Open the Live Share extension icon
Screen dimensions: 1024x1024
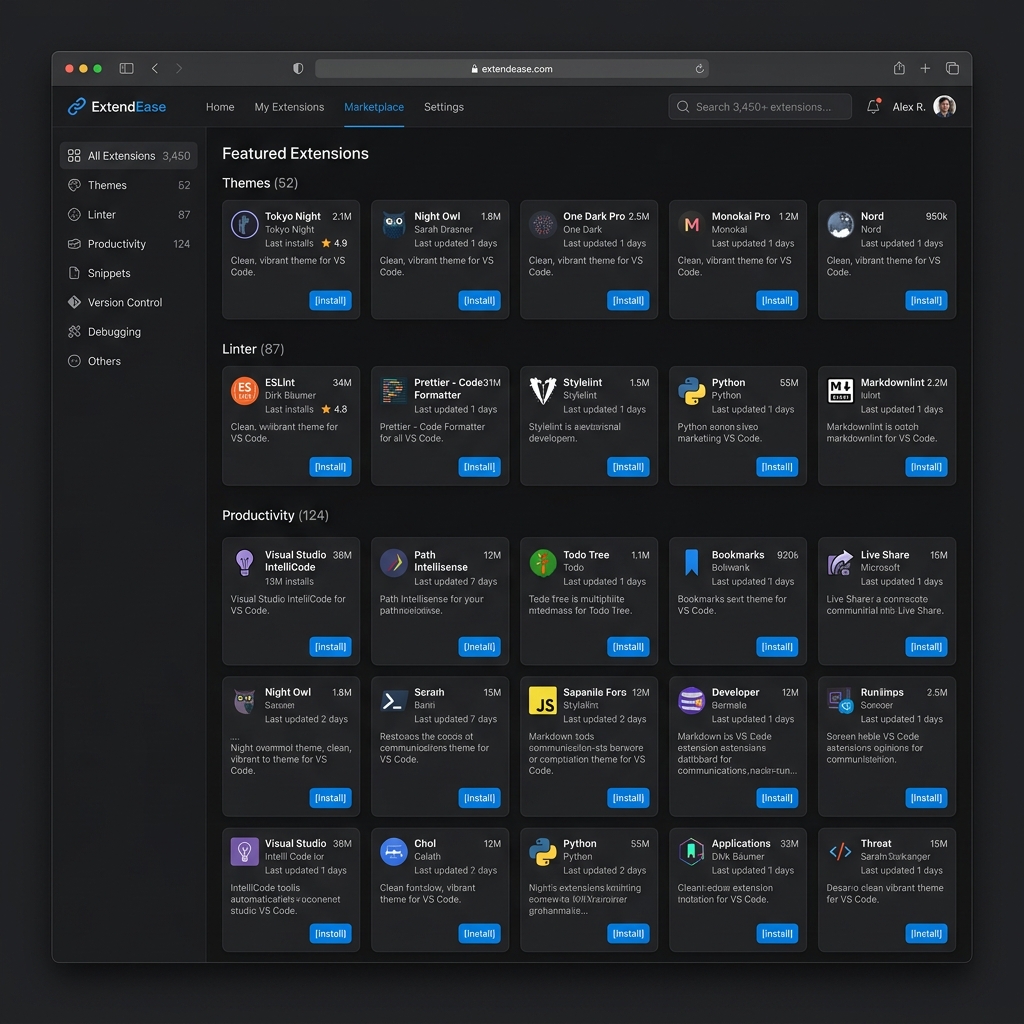840,563
